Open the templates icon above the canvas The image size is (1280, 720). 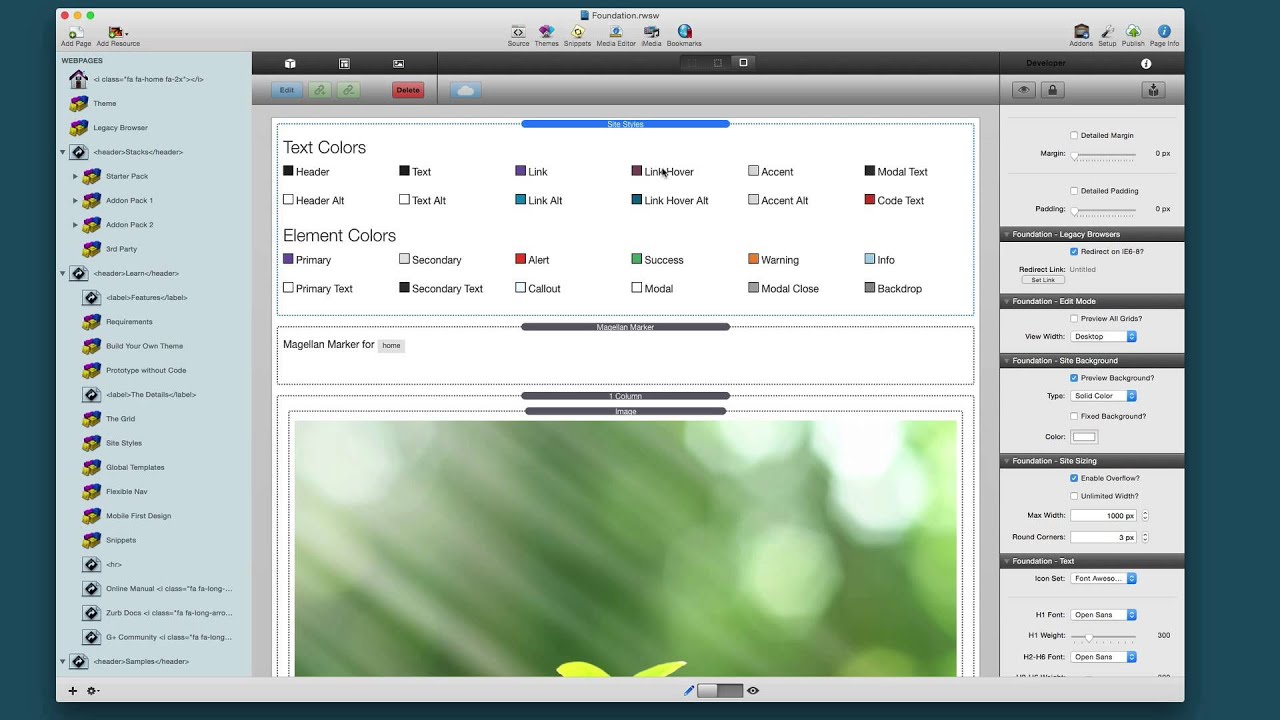point(344,63)
